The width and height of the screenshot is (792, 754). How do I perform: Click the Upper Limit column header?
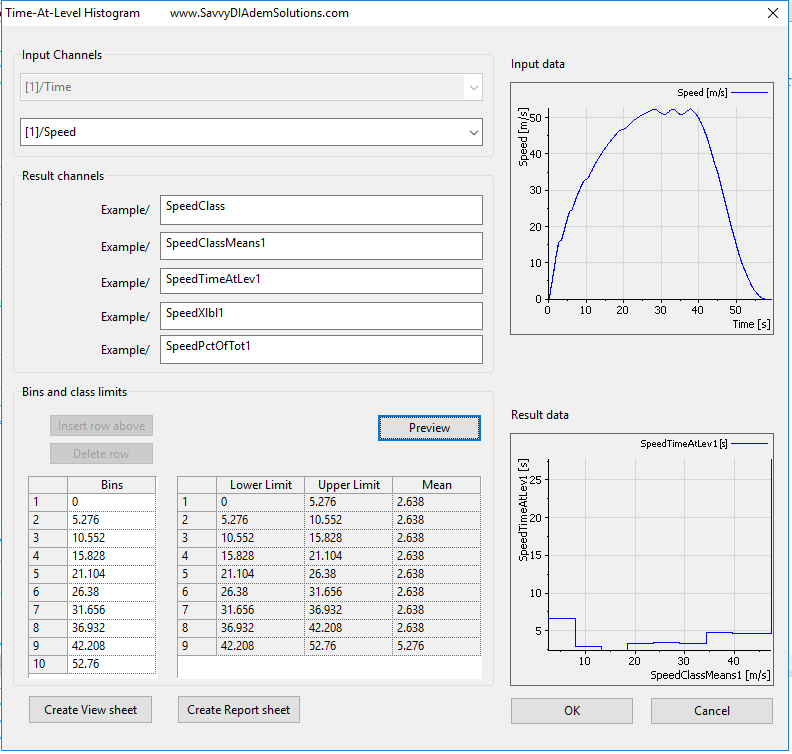348,485
